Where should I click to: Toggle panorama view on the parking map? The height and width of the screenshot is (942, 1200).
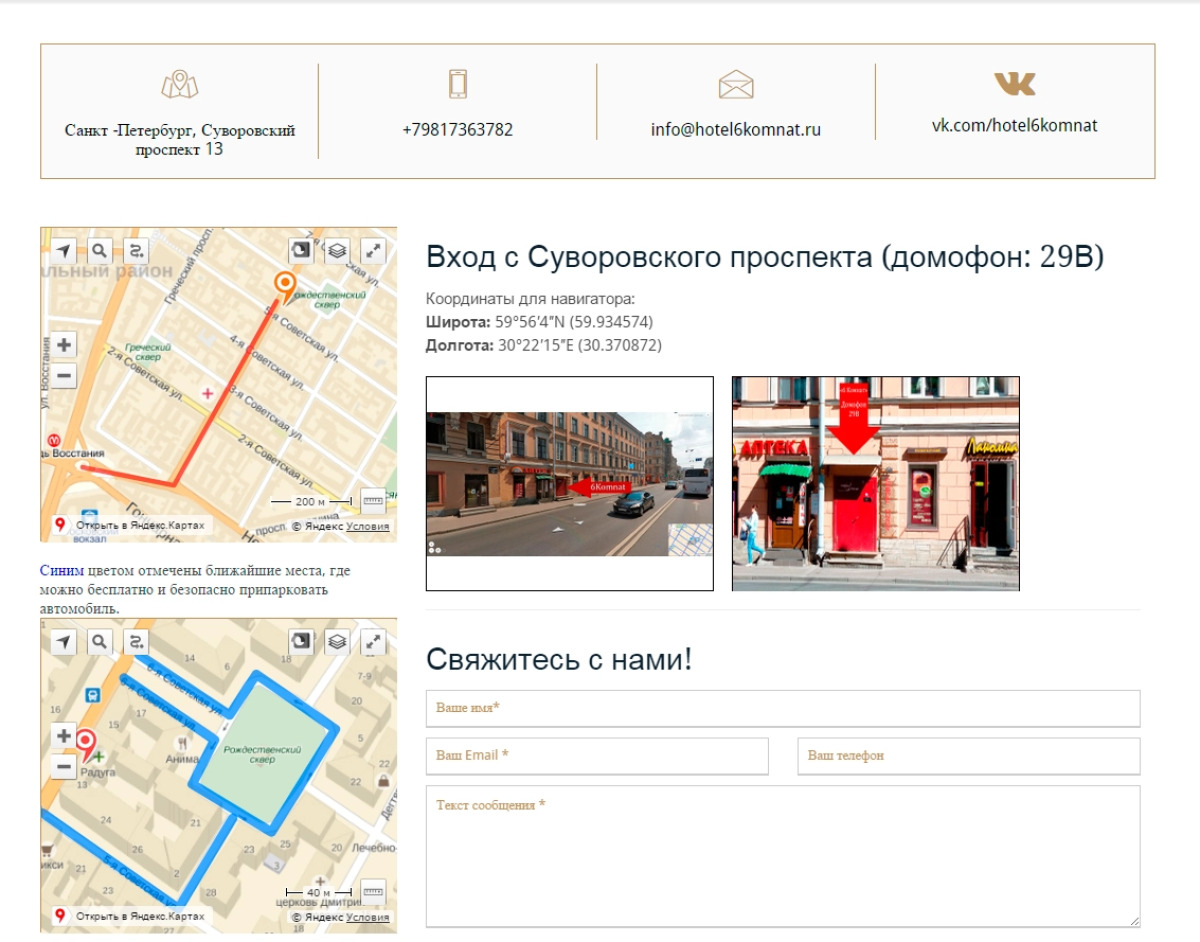point(301,641)
